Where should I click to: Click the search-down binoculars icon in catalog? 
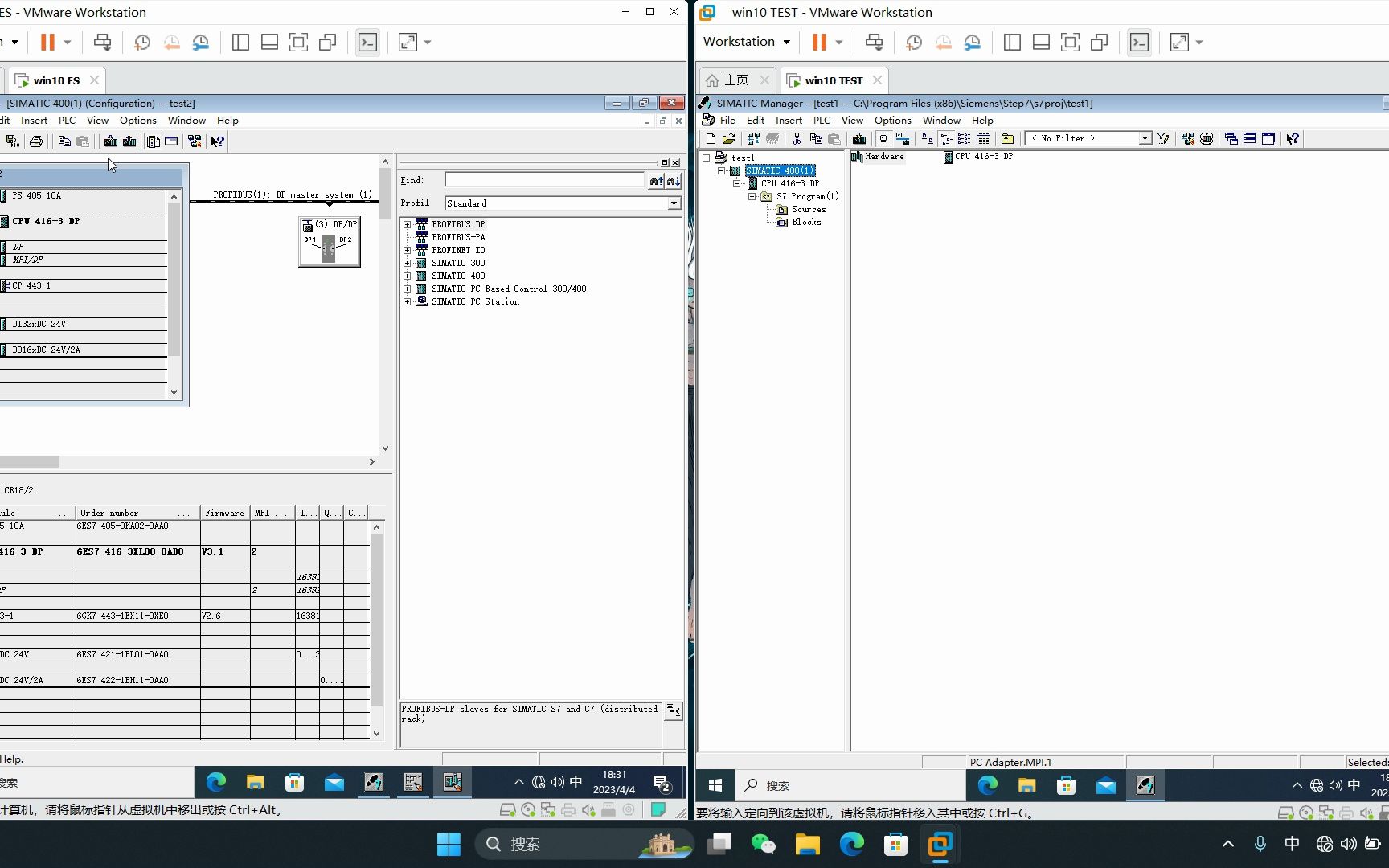pos(674,181)
